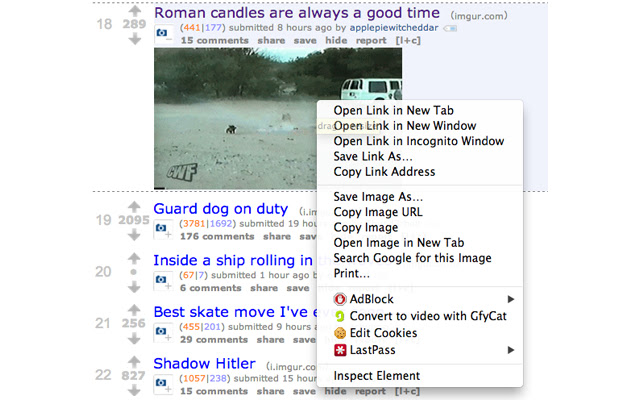Expand the AdBlock submenu arrow

coord(511,299)
